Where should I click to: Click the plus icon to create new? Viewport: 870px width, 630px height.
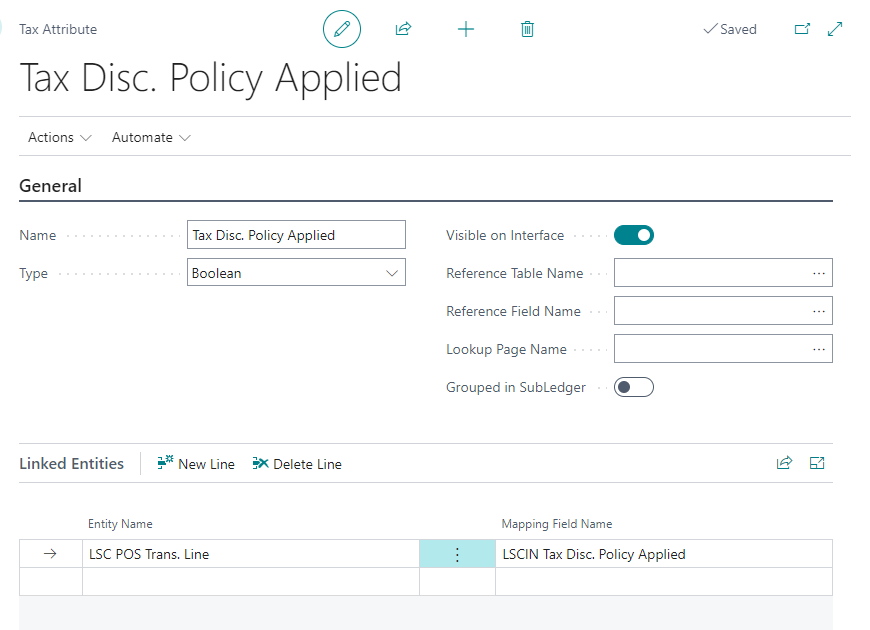coord(465,29)
